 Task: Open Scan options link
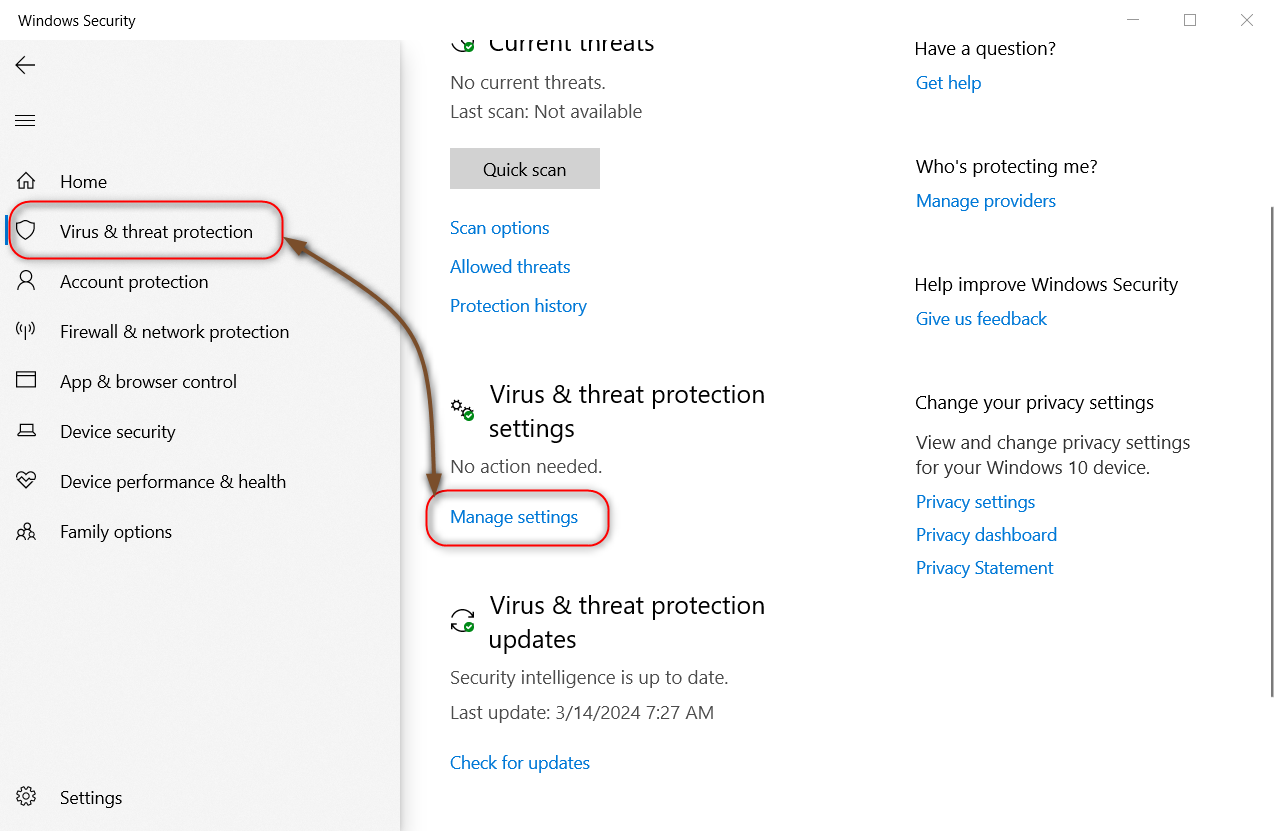(x=499, y=228)
